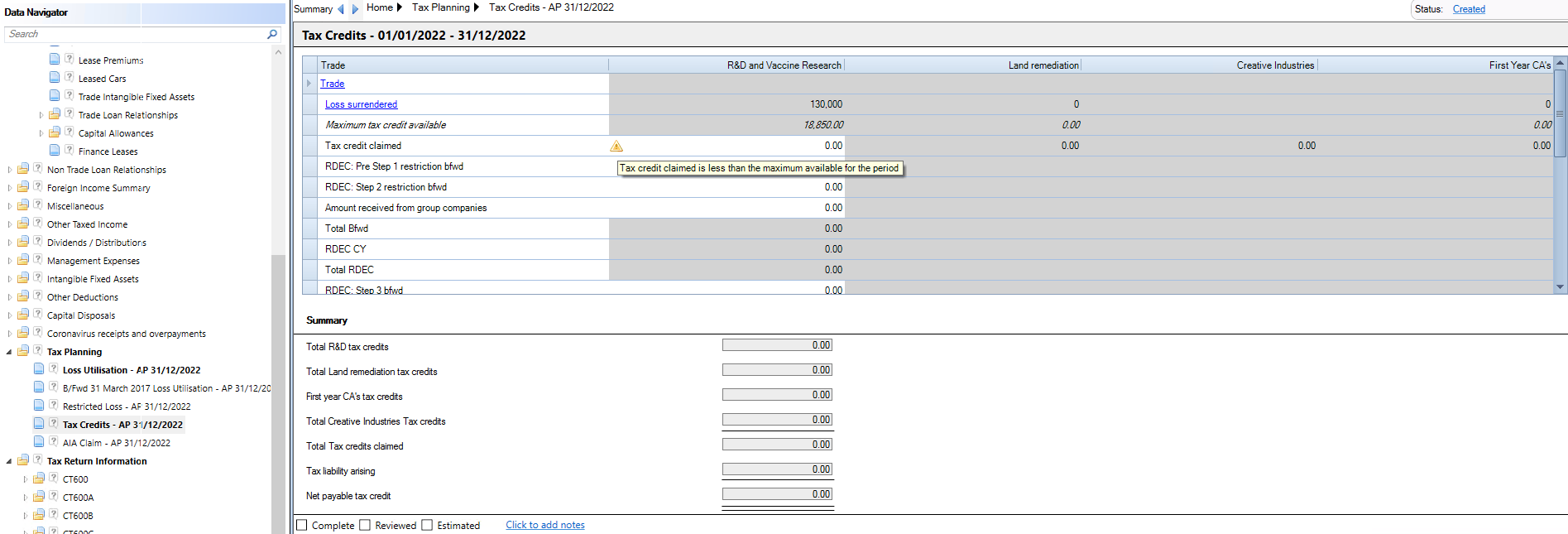Tick the Estimated checkbox
Screen dimensions: 1568x534
coord(427,525)
